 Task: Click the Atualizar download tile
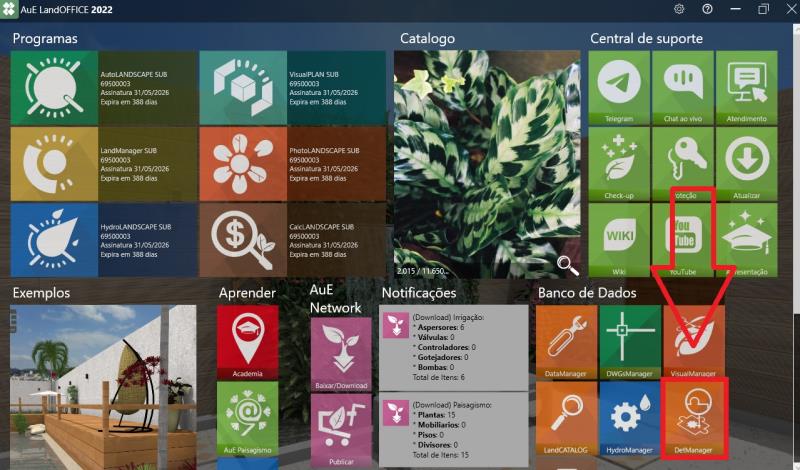[x=746, y=164]
